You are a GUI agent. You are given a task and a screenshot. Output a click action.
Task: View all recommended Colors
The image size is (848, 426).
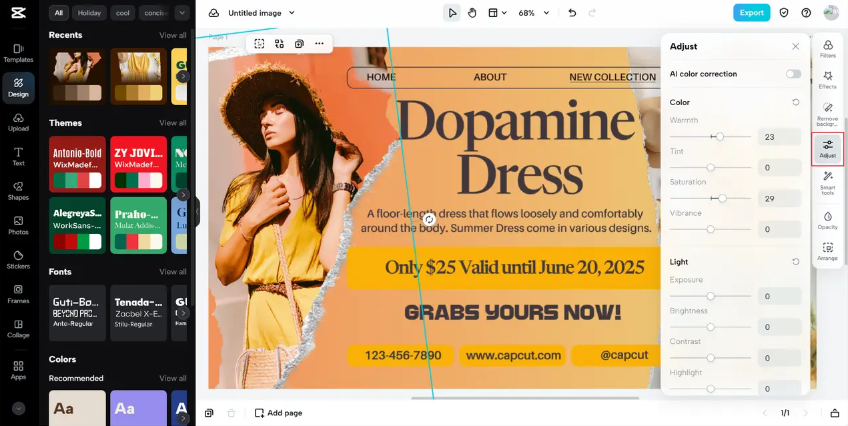click(173, 378)
